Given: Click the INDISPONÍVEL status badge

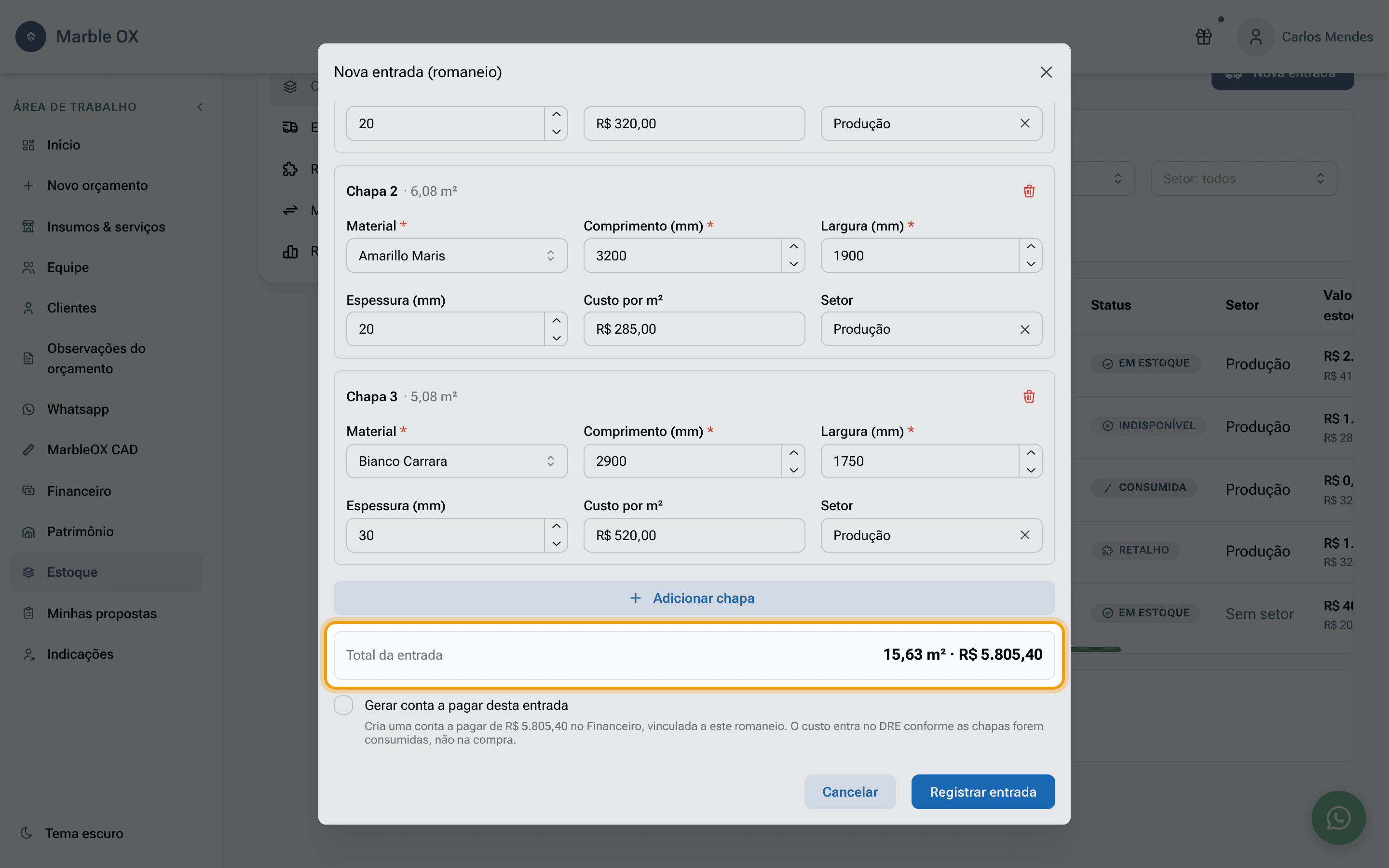Looking at the screenshot, I should (1148, 425).
